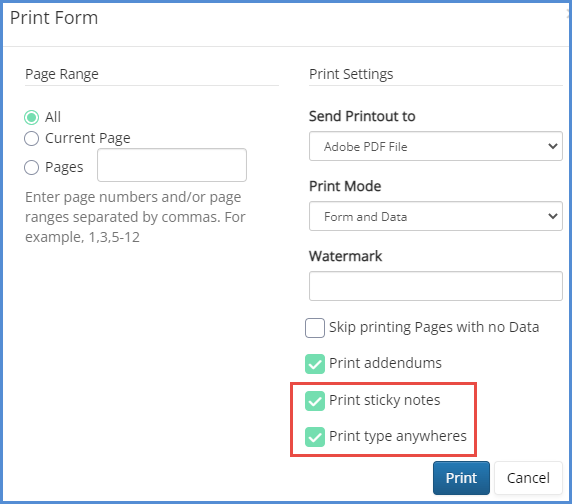Click the Current Page label text
Viewport: 572px width, 504px height.
tap(88, 138)
